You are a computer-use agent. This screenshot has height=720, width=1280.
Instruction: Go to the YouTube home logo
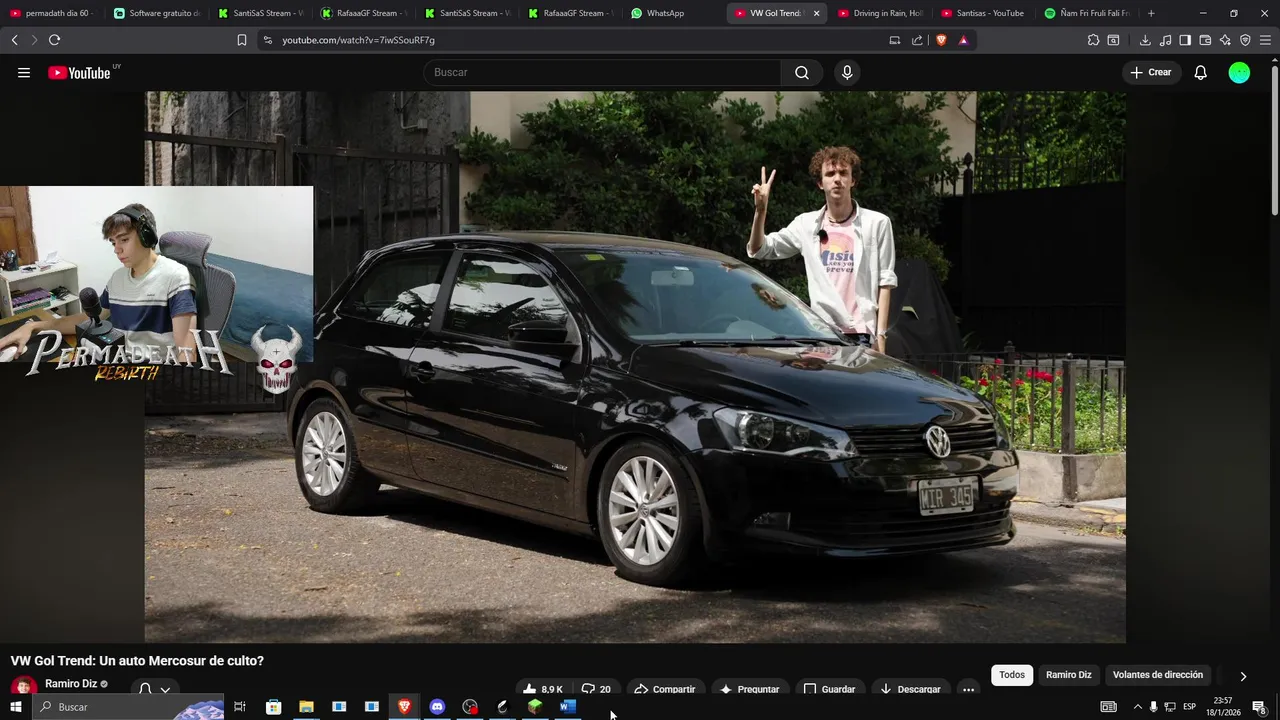tap(79, 72)
